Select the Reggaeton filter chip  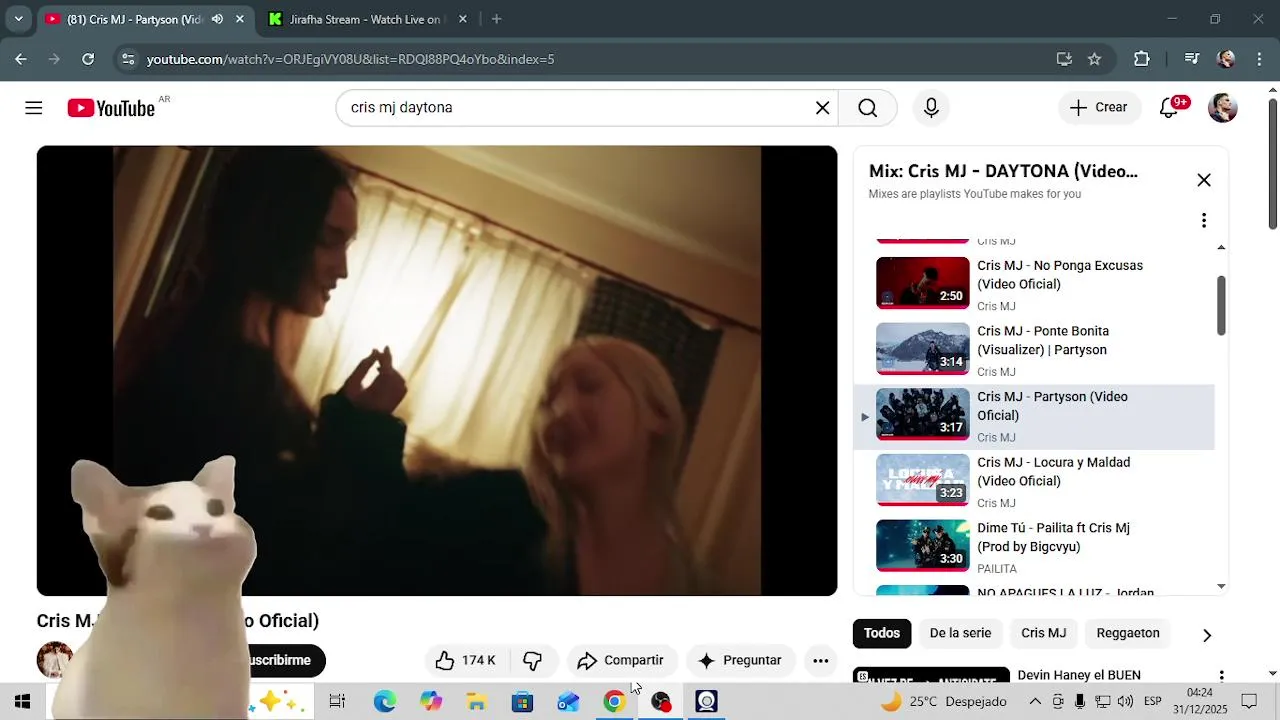click(x=1128, y=633)
